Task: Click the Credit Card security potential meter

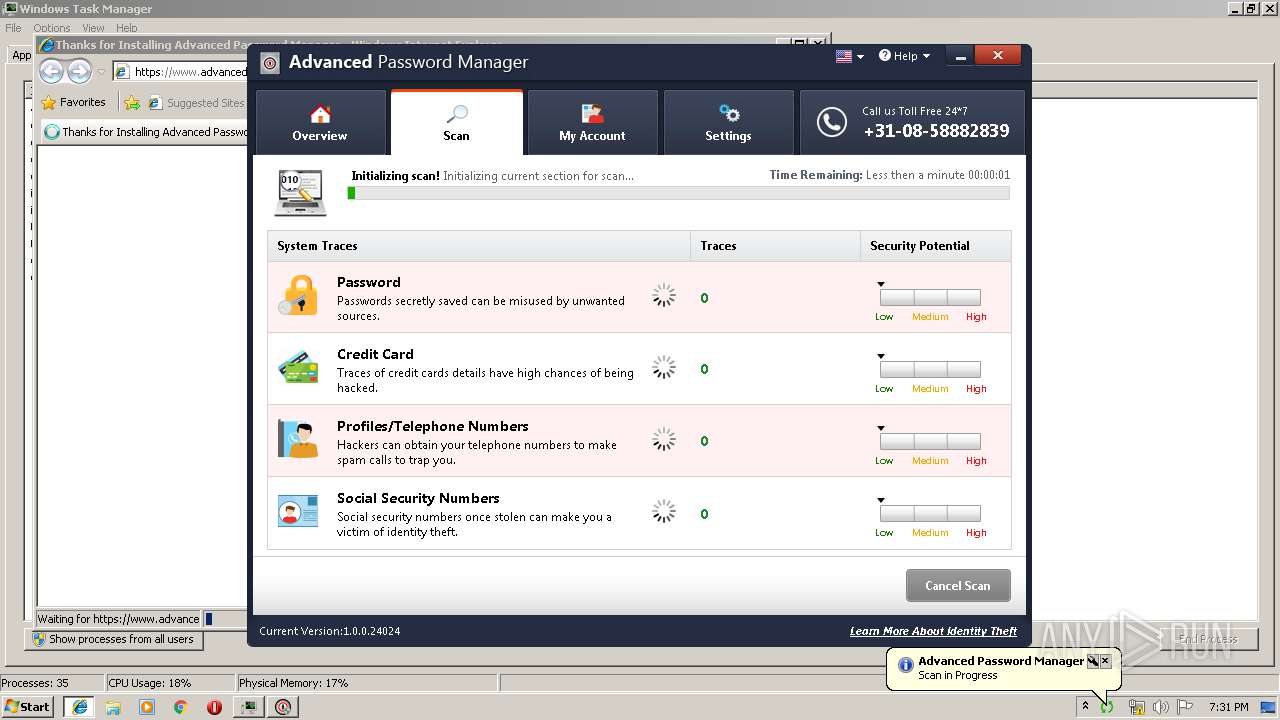Action: pos(930,369)
